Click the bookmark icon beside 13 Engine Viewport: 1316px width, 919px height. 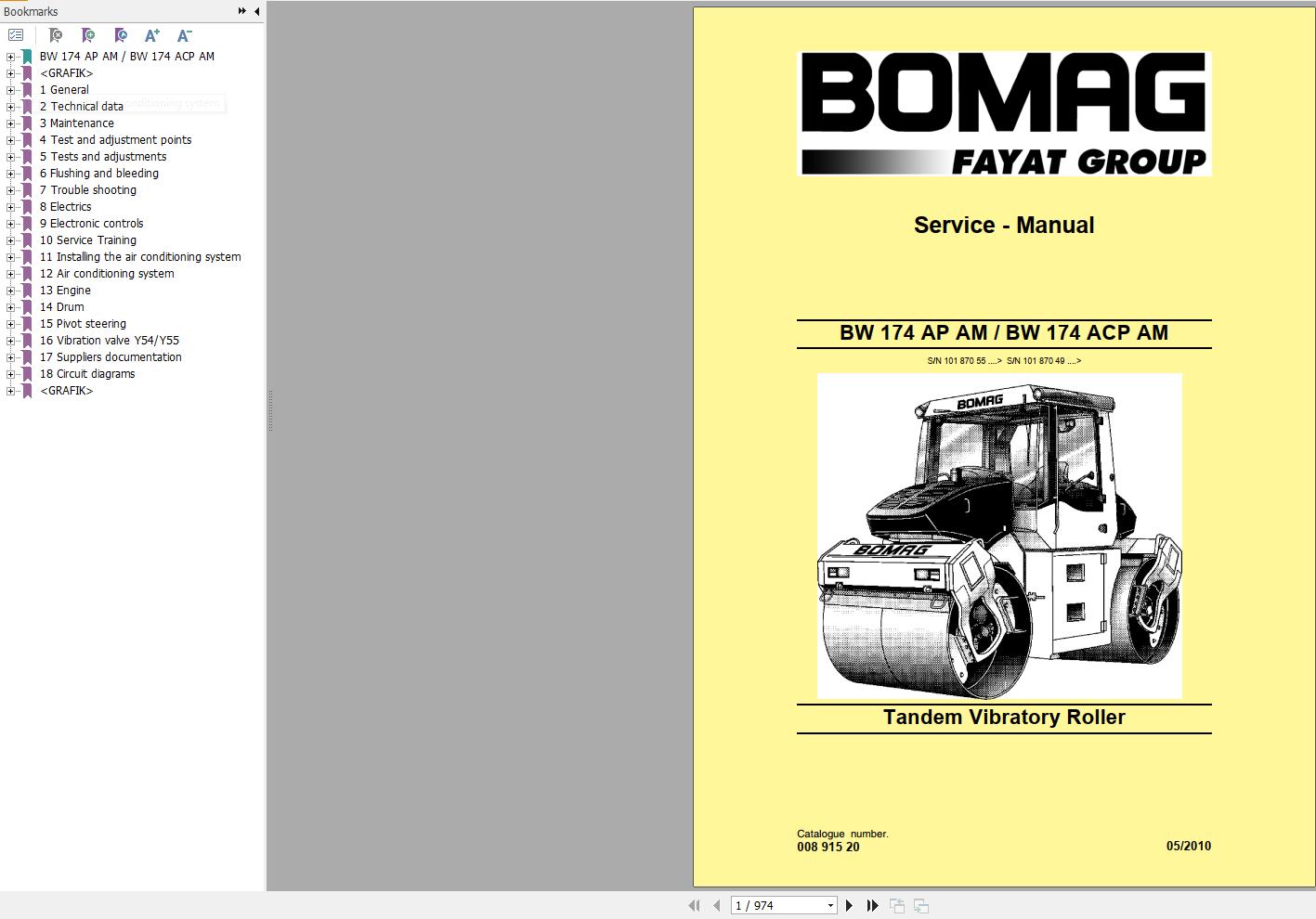point(28,291)
